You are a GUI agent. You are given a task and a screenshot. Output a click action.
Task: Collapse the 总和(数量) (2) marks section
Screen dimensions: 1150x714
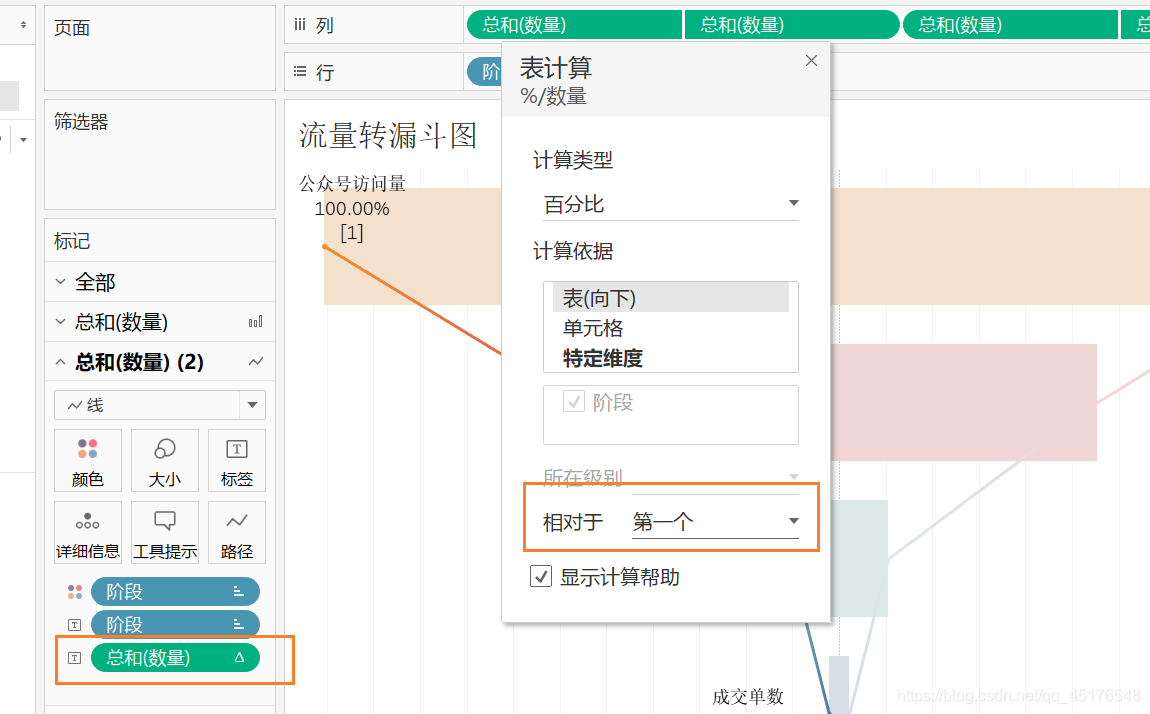(61, 361)
